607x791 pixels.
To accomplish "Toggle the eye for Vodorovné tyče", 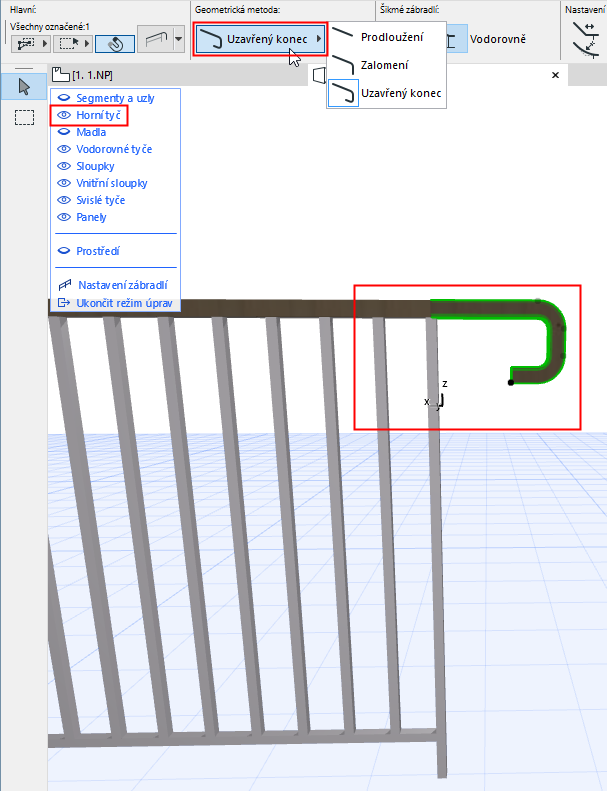I will 64,149.
